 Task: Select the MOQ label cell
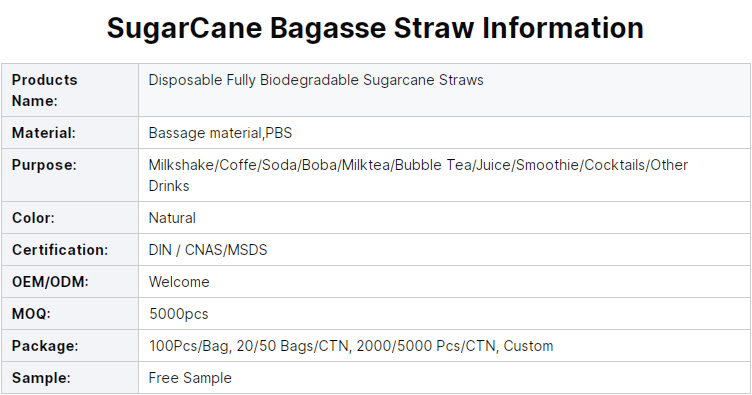click(x=70, y=314)
